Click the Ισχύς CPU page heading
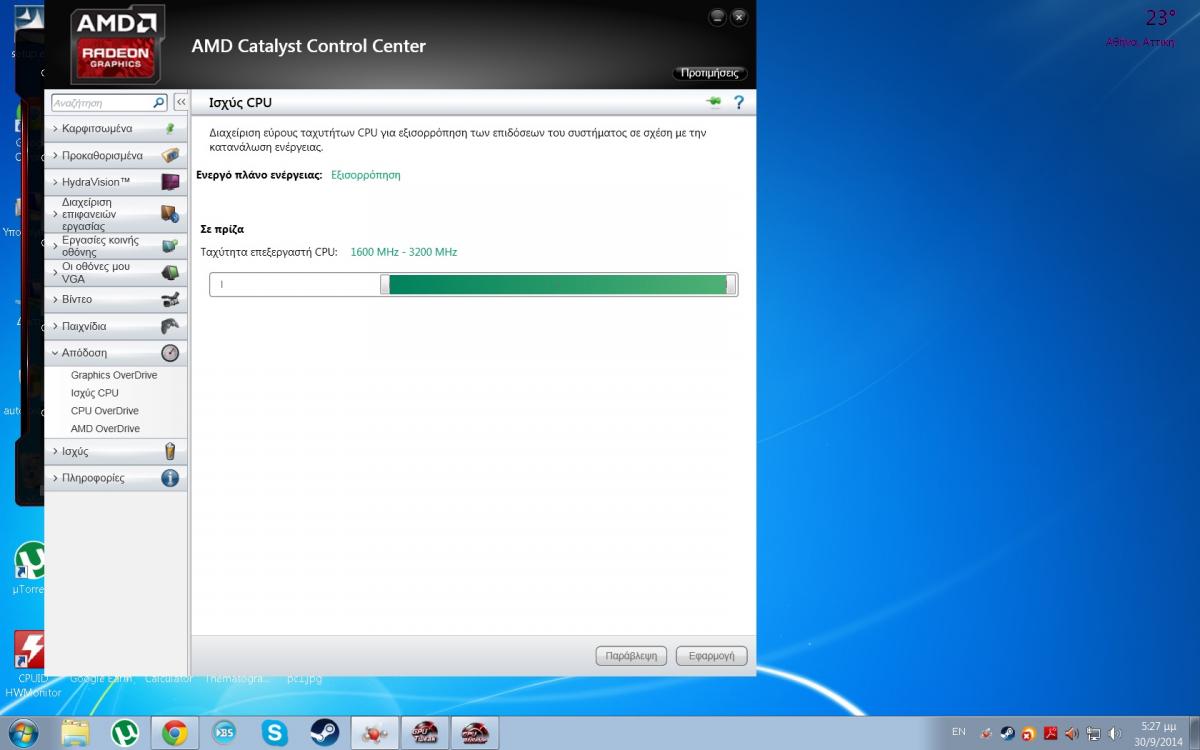Viewport: 1200px width, 750px height. tap(240, 103)
